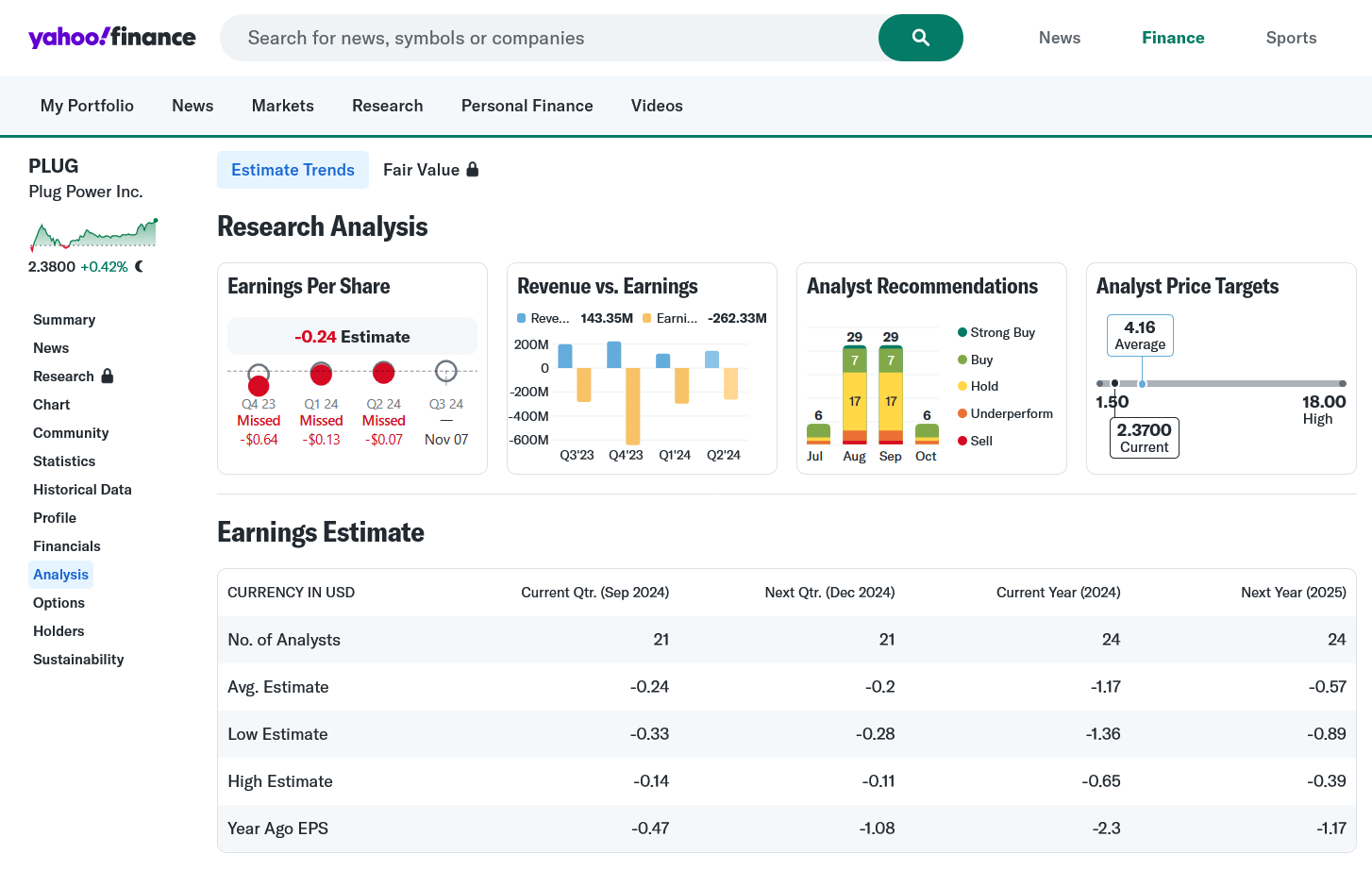Image resolution: width=1372 pixels, height=871 pixels.
Task: Open the Sports link in top header
Action: pyautogui.click(x=1291, y=38)
